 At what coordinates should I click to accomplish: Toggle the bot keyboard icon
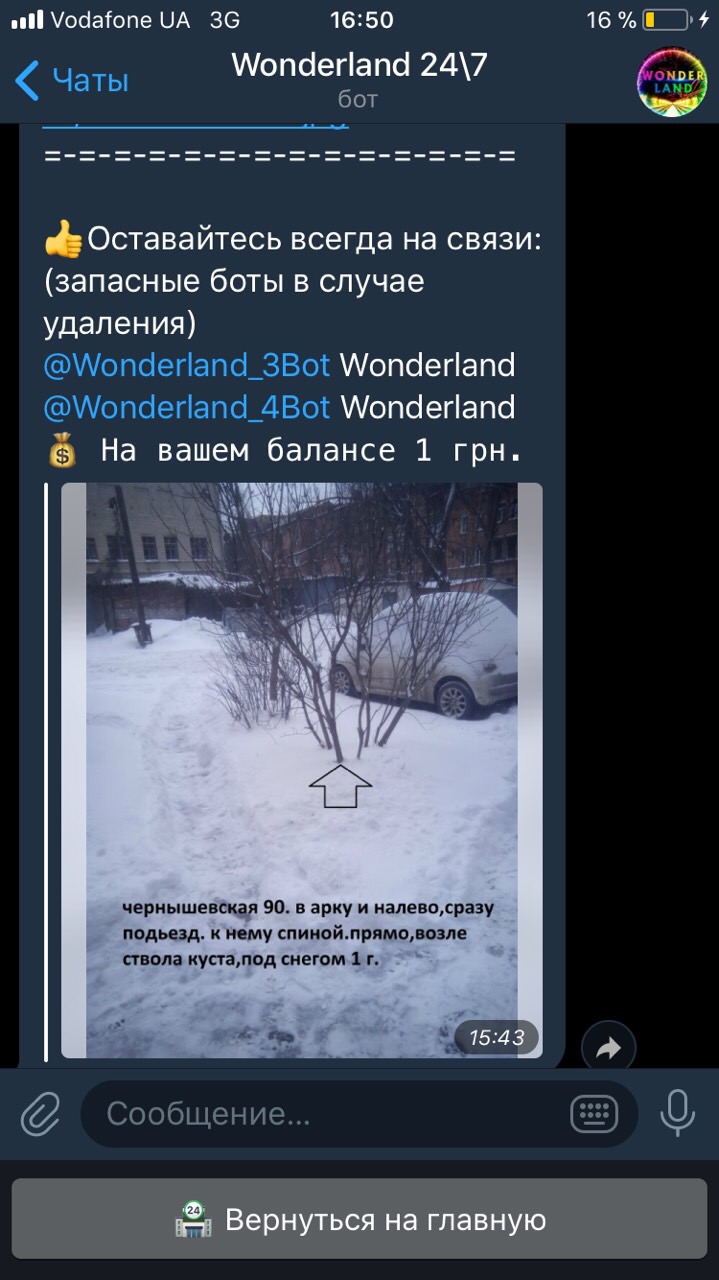596,1113
